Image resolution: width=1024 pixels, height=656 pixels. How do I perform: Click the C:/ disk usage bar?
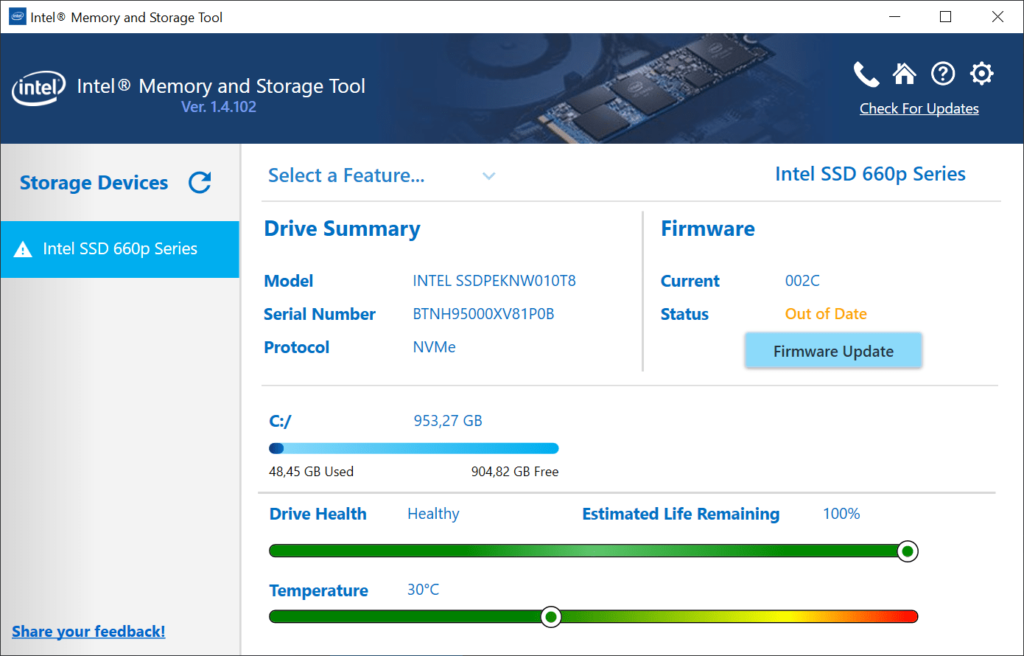(414, 448)
